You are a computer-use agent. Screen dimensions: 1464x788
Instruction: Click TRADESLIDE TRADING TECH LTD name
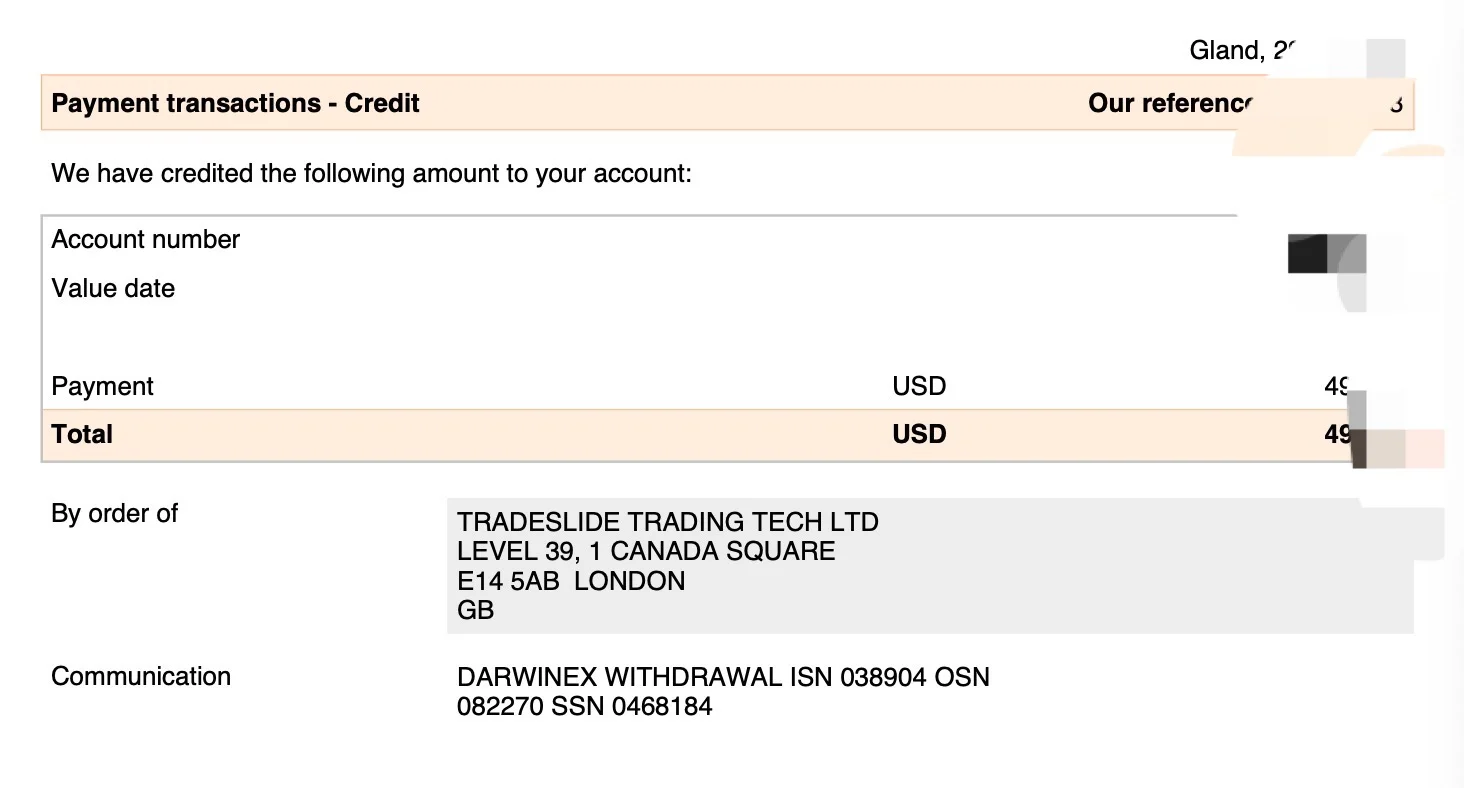(x=667, y=522)
